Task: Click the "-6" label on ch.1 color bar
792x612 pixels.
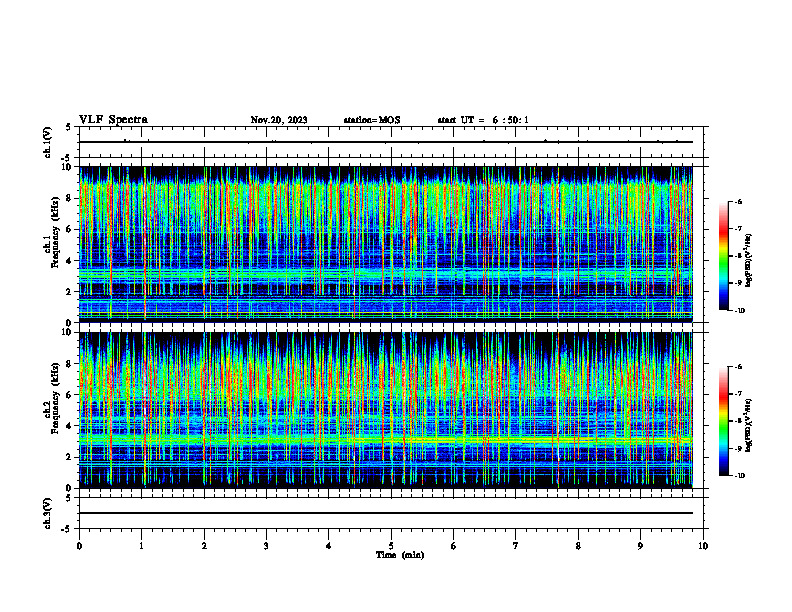Action: [738, 202]
